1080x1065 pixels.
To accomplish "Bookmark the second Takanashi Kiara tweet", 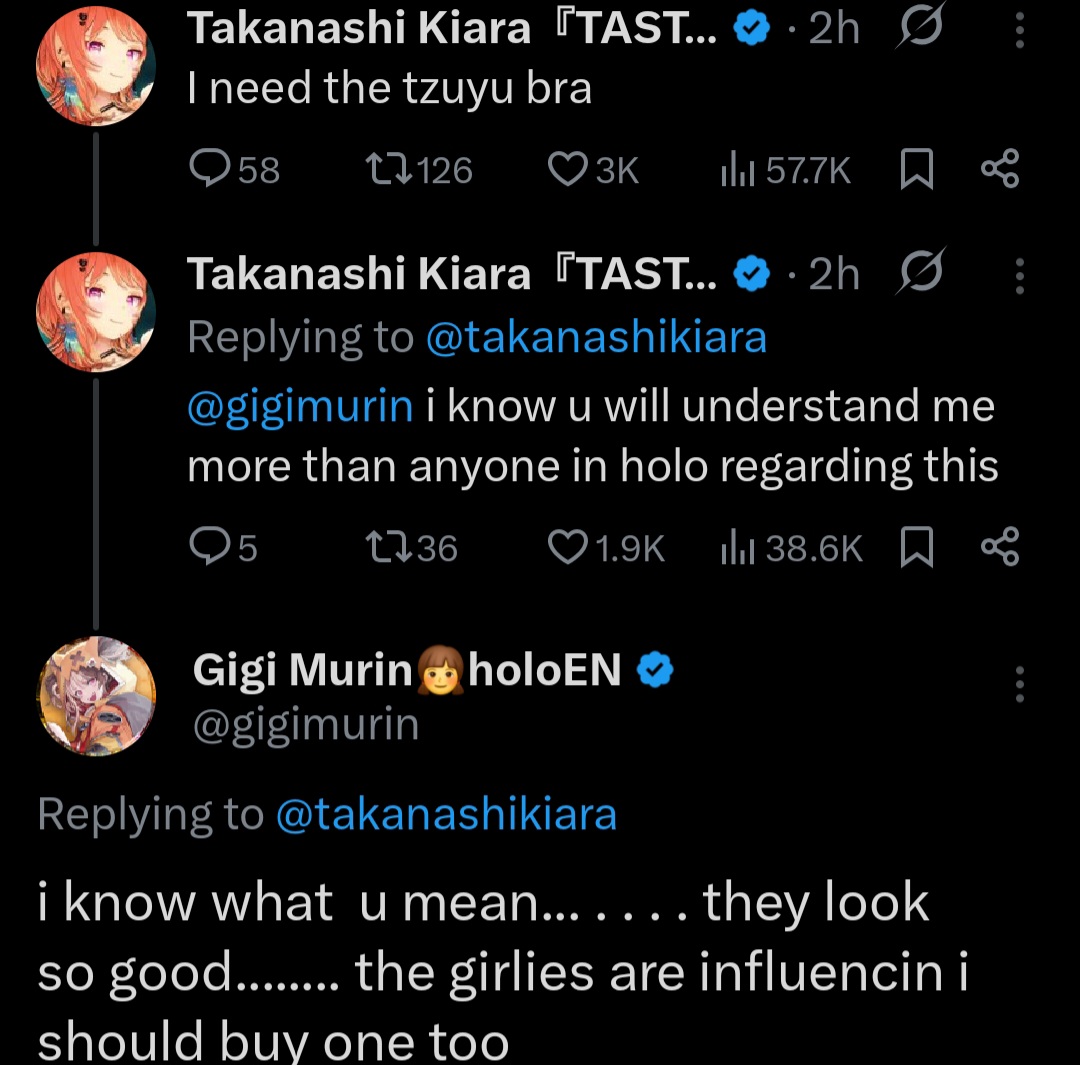I will (916, 548).
